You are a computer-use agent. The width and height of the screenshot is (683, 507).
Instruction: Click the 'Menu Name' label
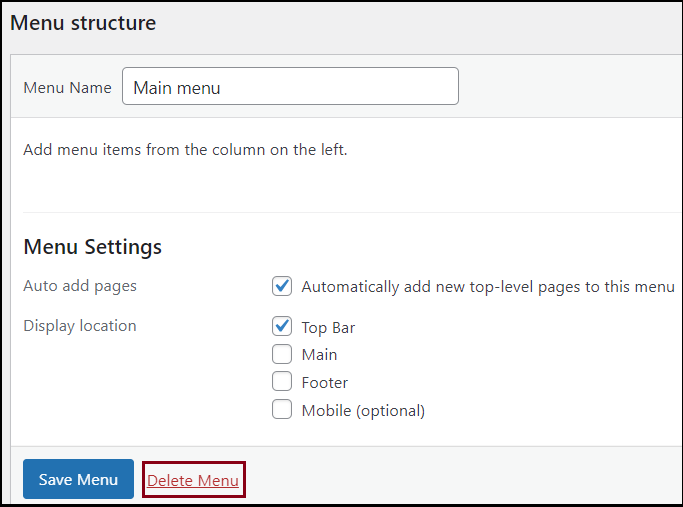coord(68,88)
